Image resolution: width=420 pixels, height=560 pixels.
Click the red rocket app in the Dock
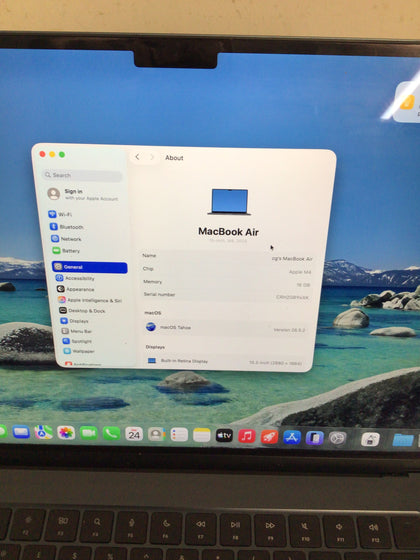tap(269, 437)
